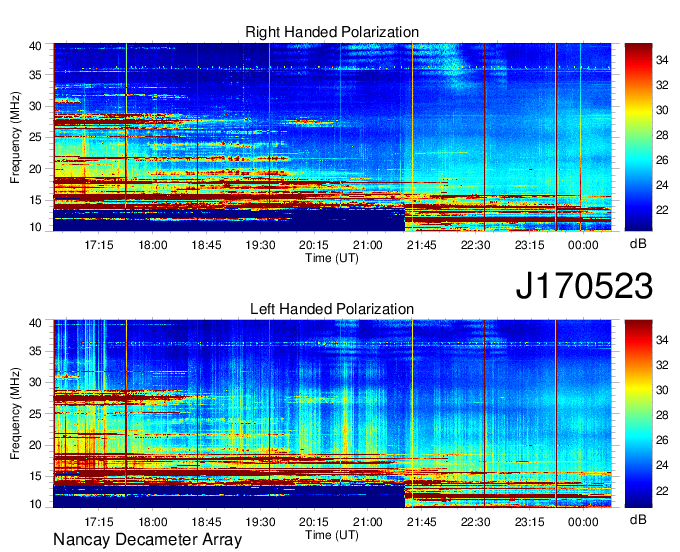Click the 19:30 time tick under Right Handed plot

260,245
